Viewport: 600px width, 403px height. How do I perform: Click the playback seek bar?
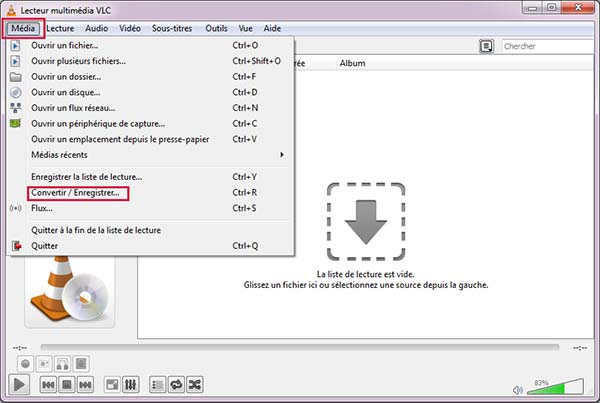300,348
